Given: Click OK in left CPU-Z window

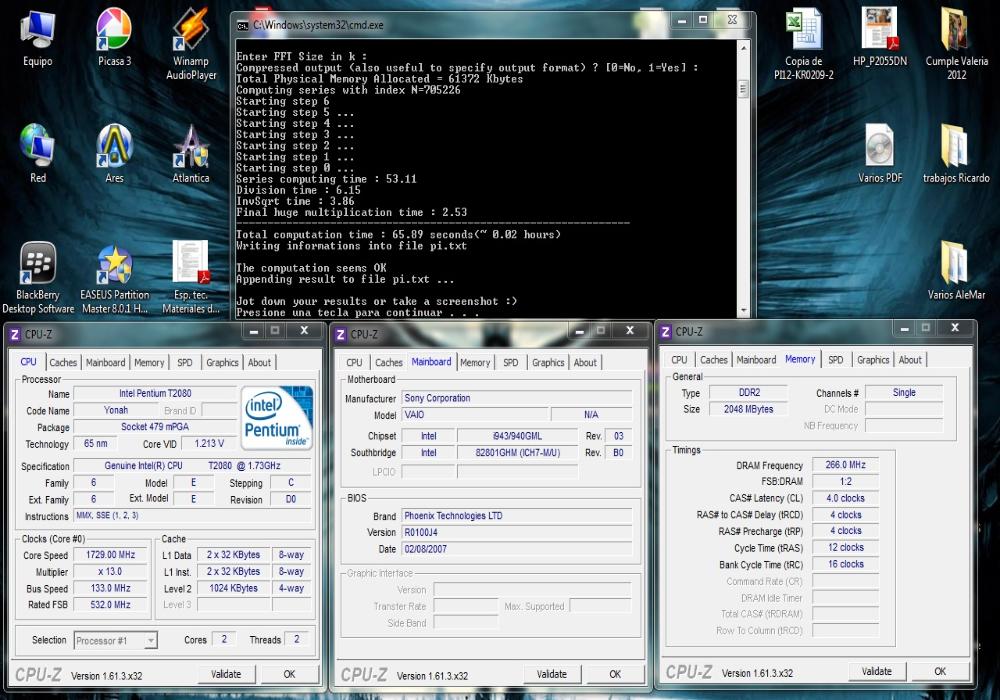Looking at the screenshot, I should click(x=289, y=674).
